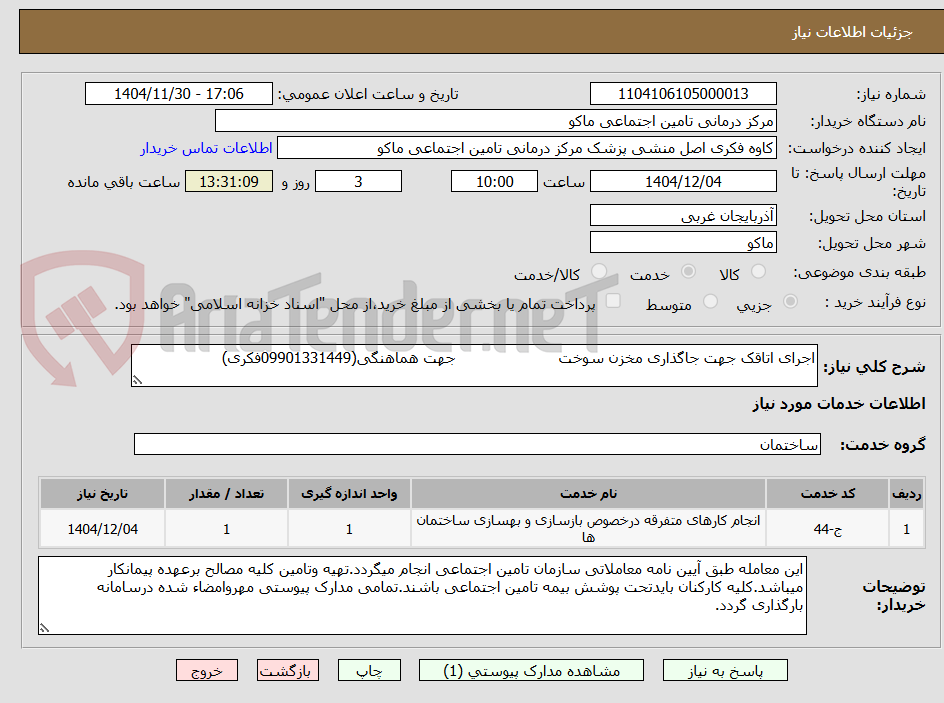
Task: Open اطلاعات تماس خریدار link
Action: click(206, 148)
